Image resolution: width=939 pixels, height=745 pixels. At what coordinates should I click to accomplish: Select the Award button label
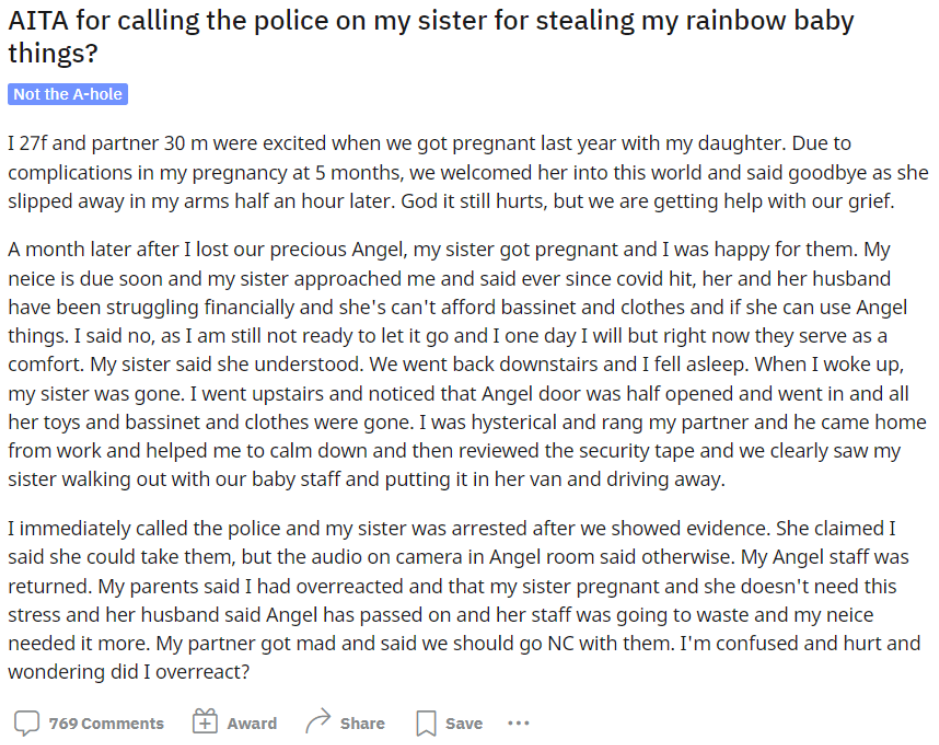252,723
